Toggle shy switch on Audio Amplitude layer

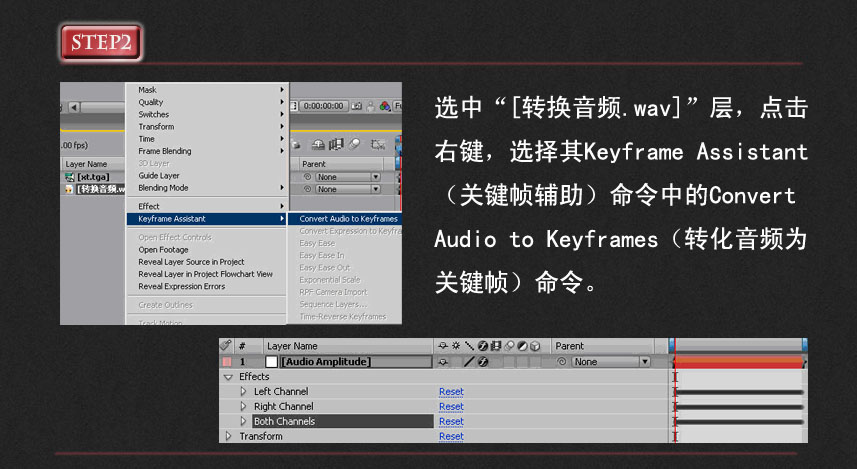click(x=443, y=361)
